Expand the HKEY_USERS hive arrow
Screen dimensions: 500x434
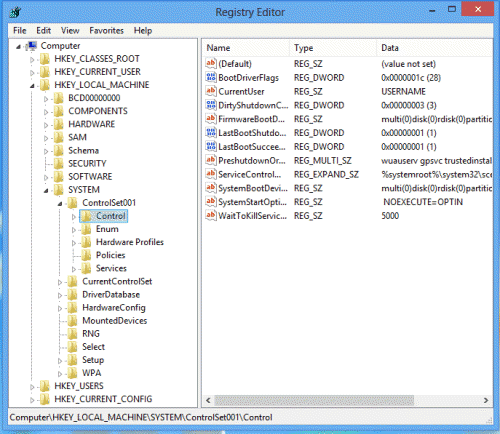coord(32,387)
